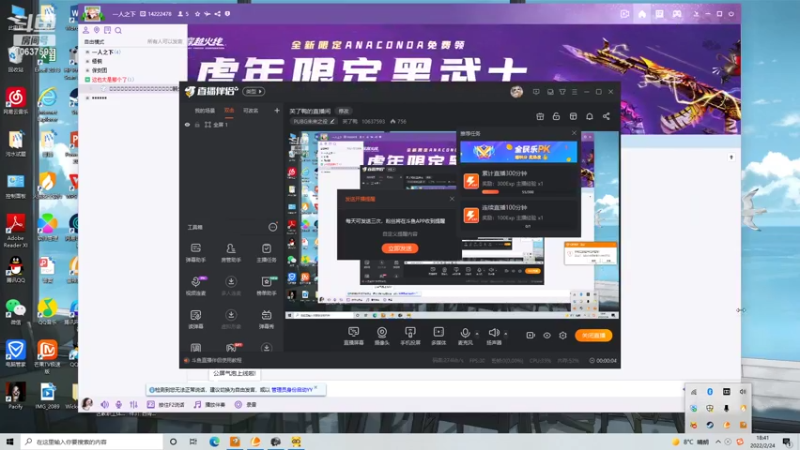Show hidden system tray icons arrow
800x450 pixels.
click(x=718, y=441)
